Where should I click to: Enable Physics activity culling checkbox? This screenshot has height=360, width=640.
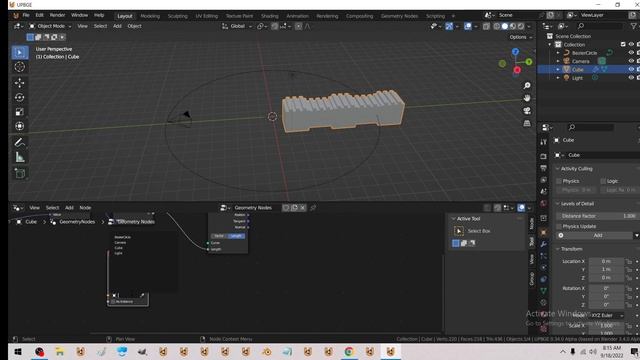[559, 181]
